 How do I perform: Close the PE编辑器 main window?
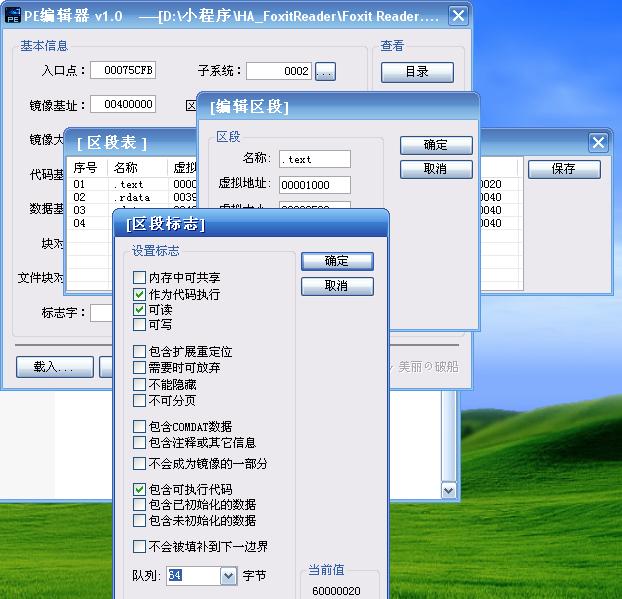(x=458, y=16)
